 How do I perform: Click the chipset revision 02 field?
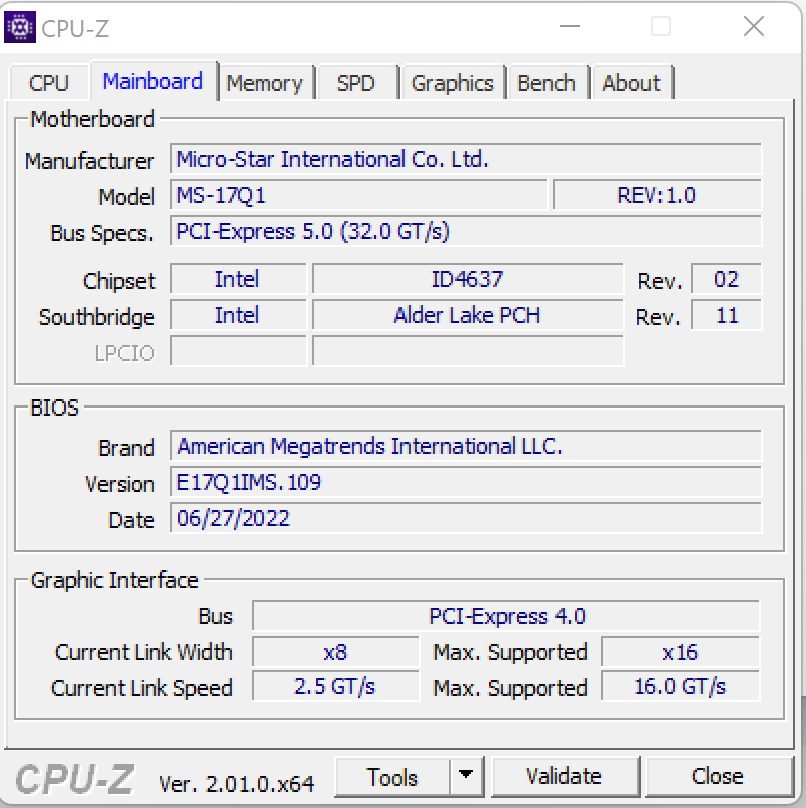coord(726,279)
